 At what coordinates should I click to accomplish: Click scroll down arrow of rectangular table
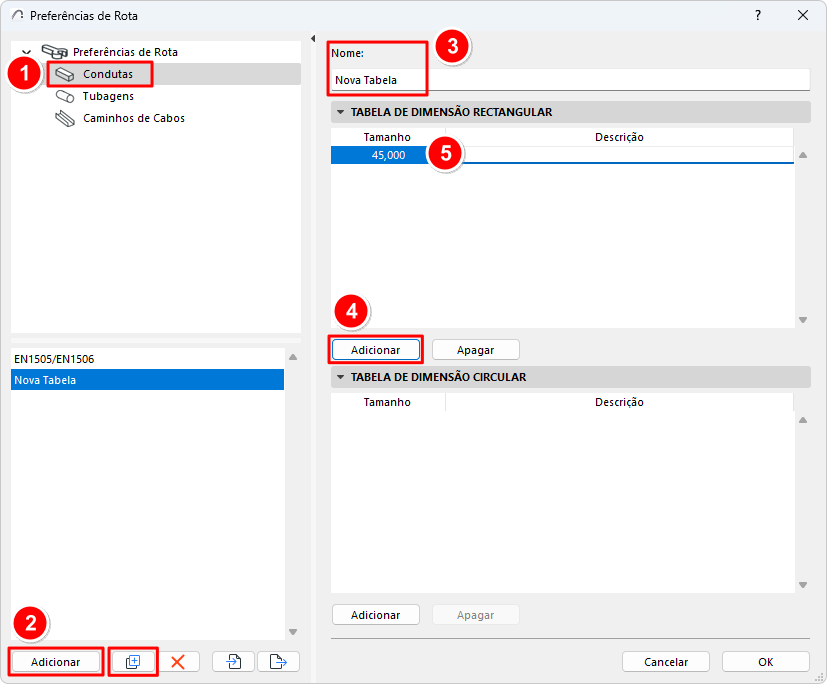(x=803, y=320)
